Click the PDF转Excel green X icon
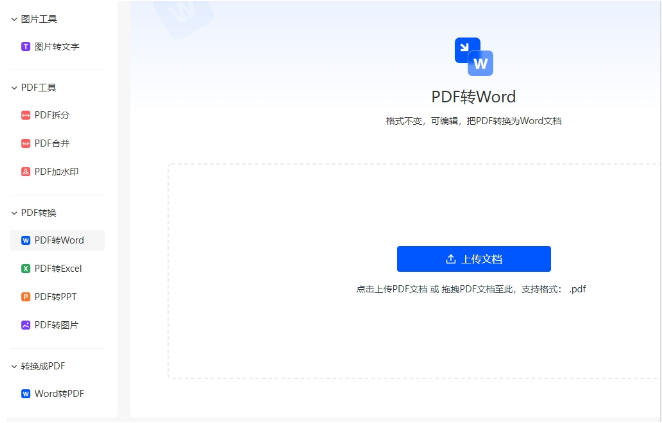This screenshot has width=662, height=423. tap(26, 268)
